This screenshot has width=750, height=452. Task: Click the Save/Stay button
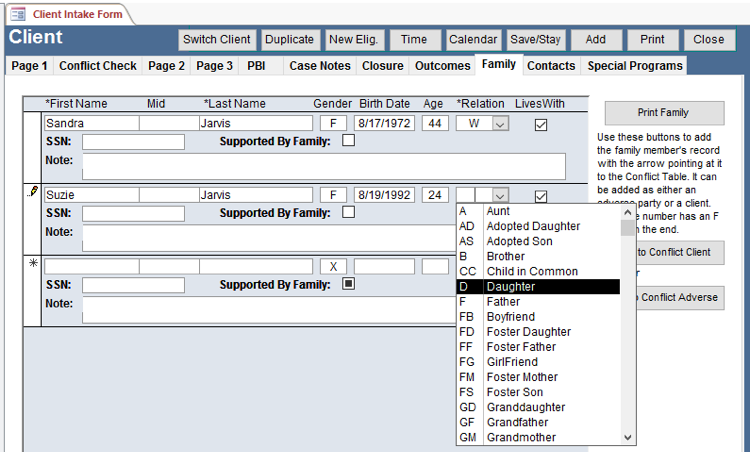click(536, 40)
